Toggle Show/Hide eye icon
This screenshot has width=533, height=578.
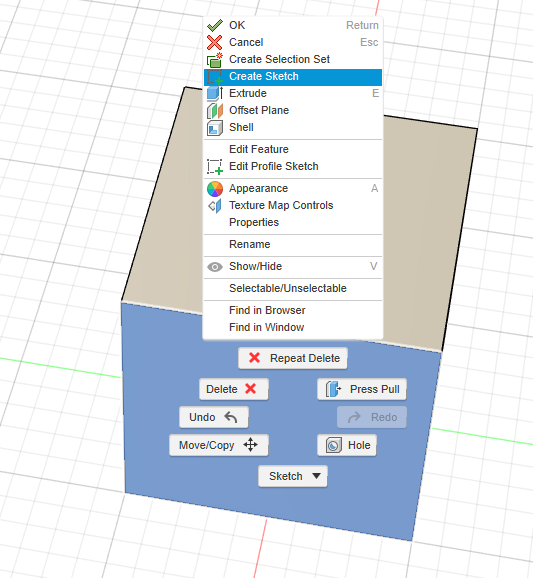click(x=215, y=267)
